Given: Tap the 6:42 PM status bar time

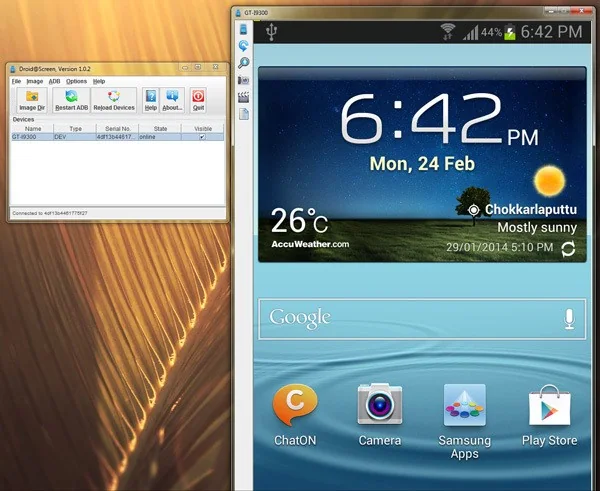Looking at the screenshot, I should point(551,32).
